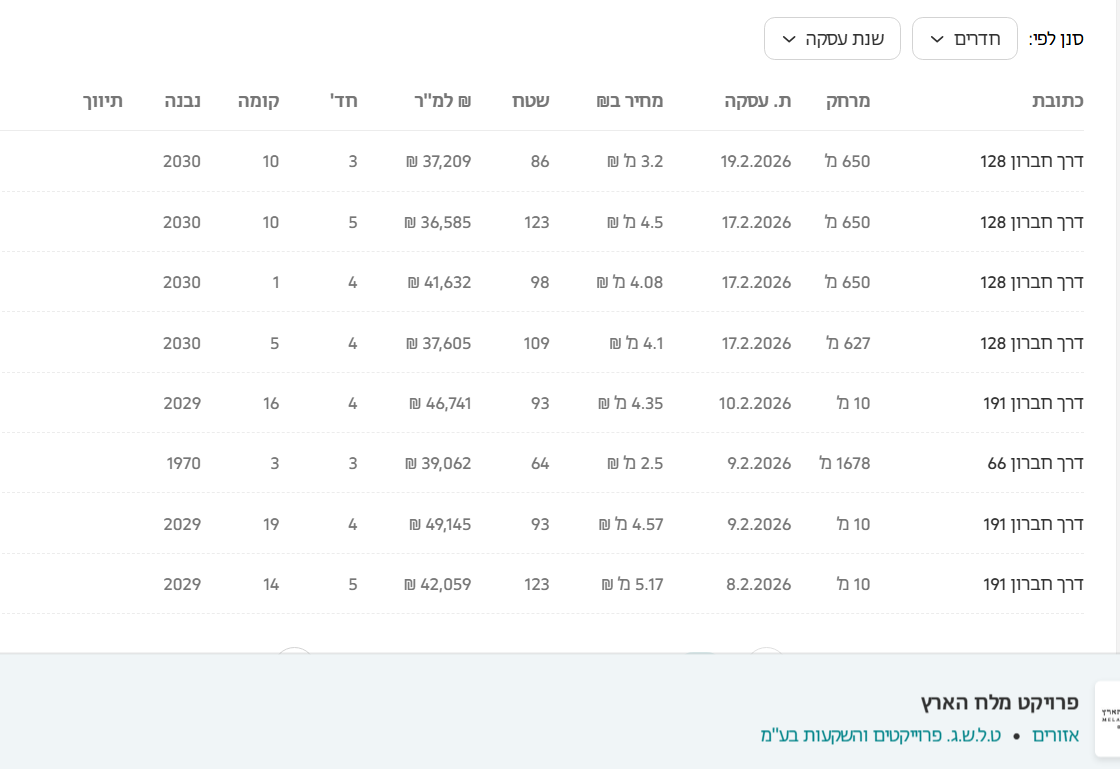
Task: Click the ת. עסקה (deal date) column header
Action: pyautogui.click(x=758, y=101)
